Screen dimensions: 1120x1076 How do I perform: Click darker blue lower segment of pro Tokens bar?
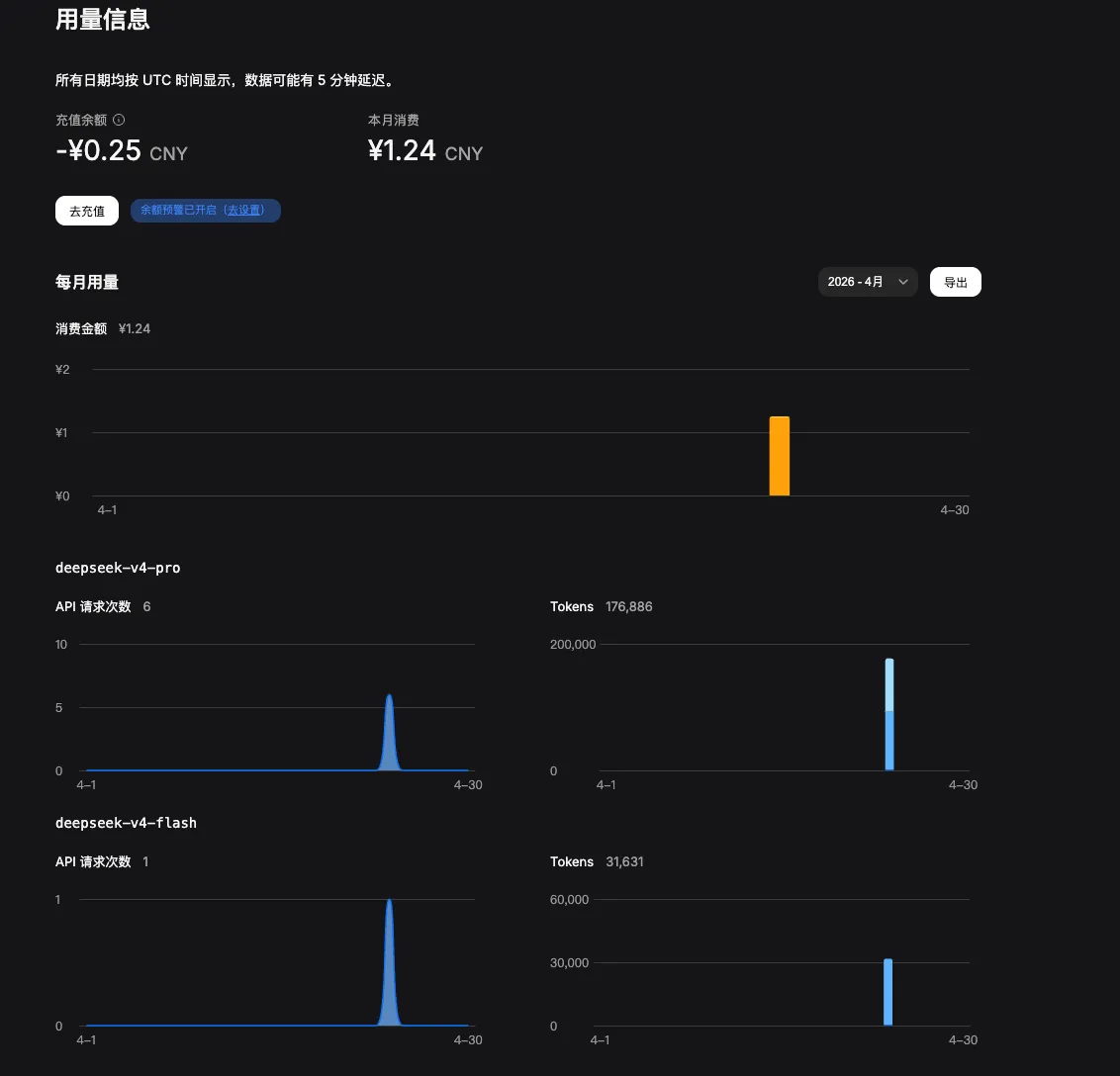tap(889, 742)
